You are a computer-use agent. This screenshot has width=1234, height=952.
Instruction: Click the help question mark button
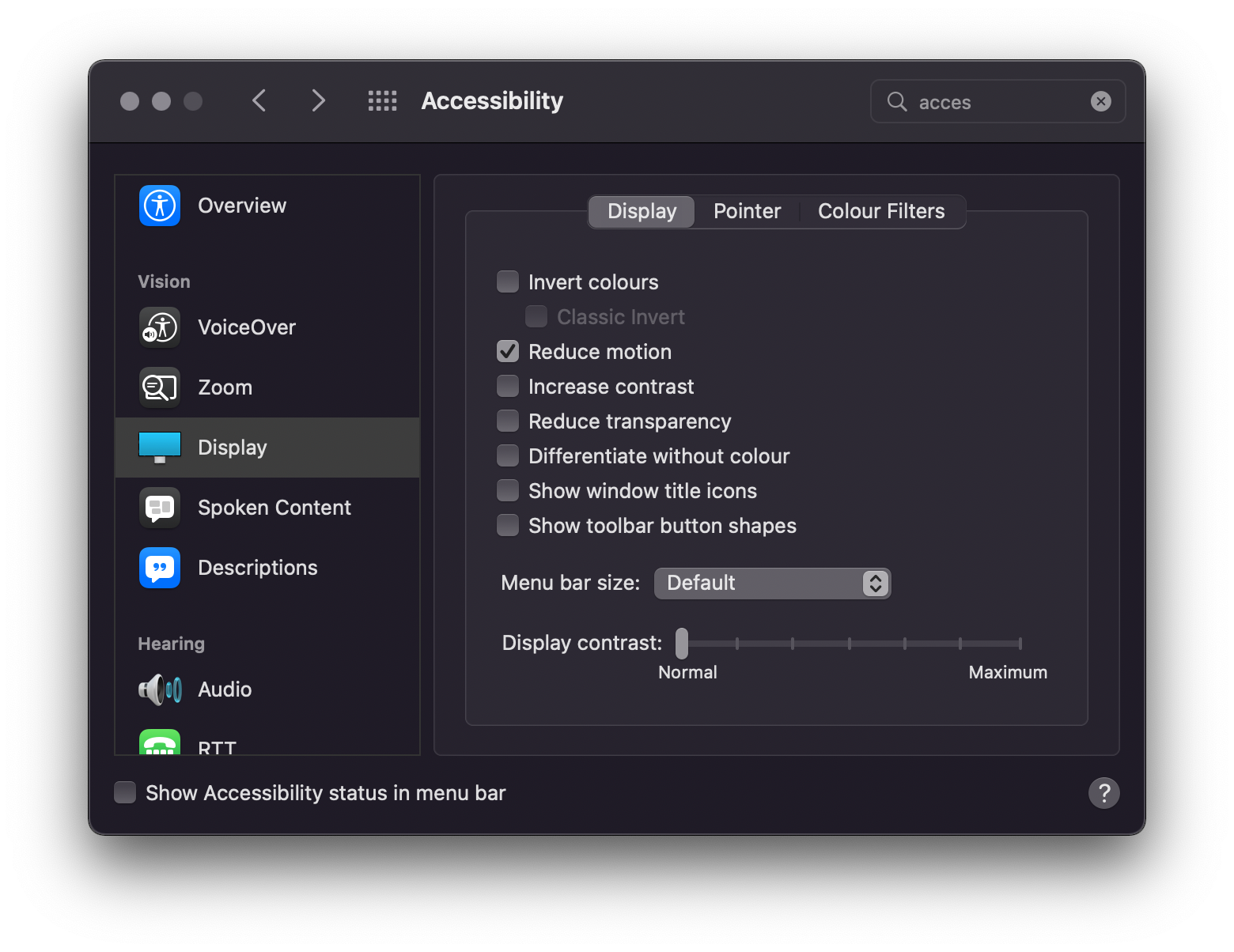coord(1104,793)
